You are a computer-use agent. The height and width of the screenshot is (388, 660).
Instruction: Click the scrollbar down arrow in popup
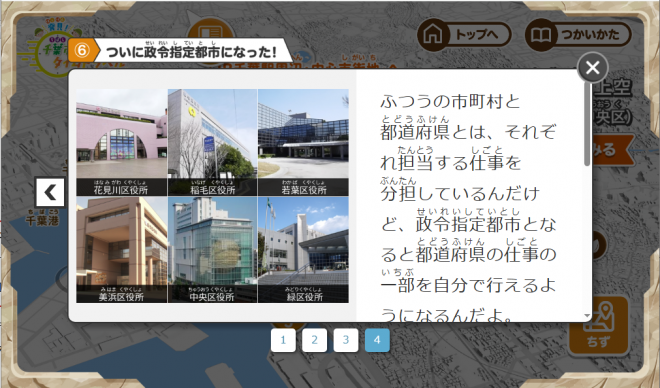point(587,316)
